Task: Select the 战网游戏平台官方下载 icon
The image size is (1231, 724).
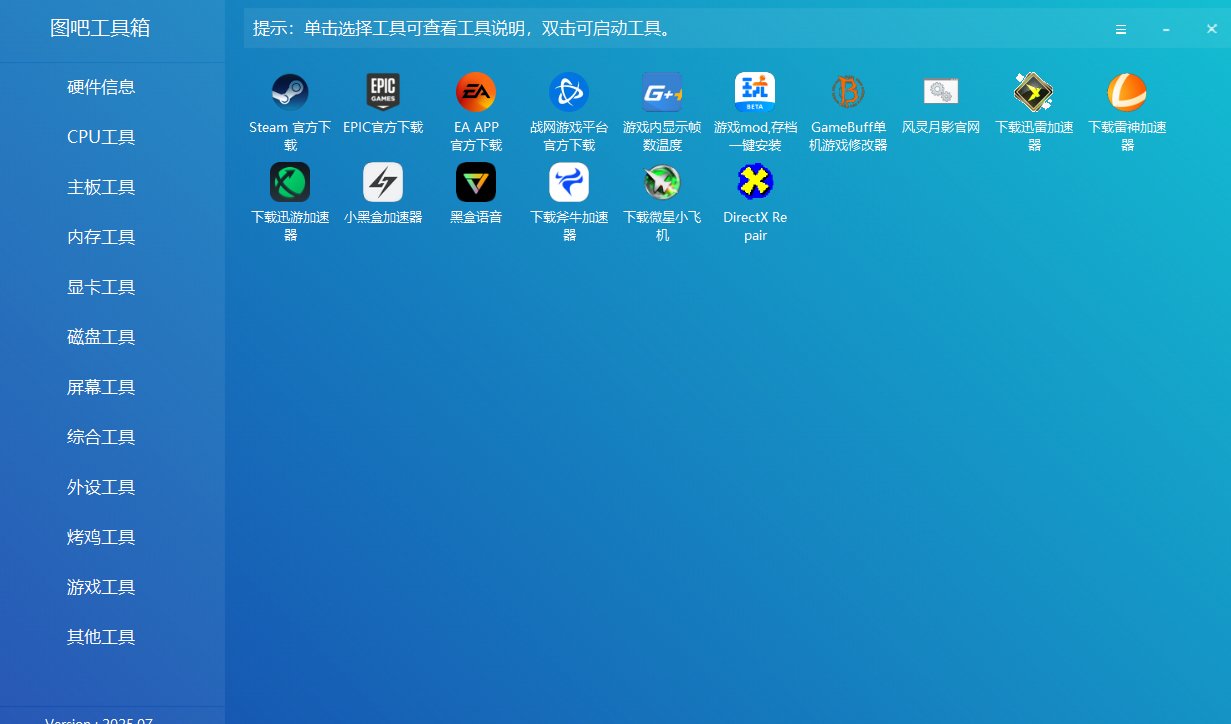Action: (x=569, y=92)
